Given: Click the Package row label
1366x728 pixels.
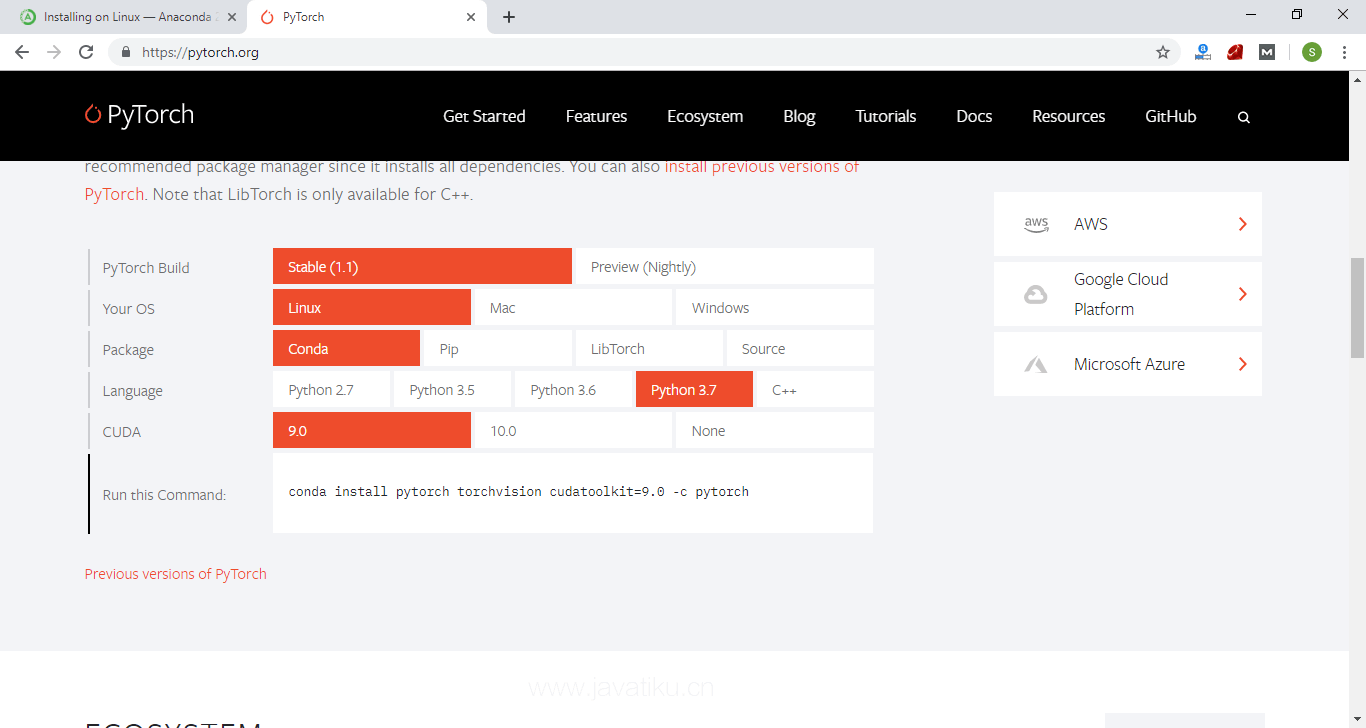Looking at the screenshot, I should pos(128,350).
